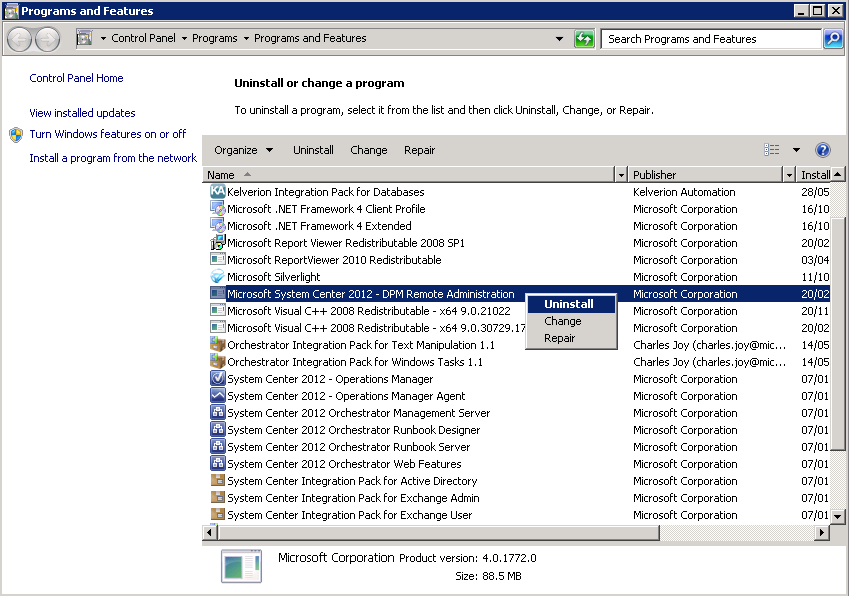
Task: Click the System Center 2012 - Operations Manager icon
Action: [x=217, y=379]
